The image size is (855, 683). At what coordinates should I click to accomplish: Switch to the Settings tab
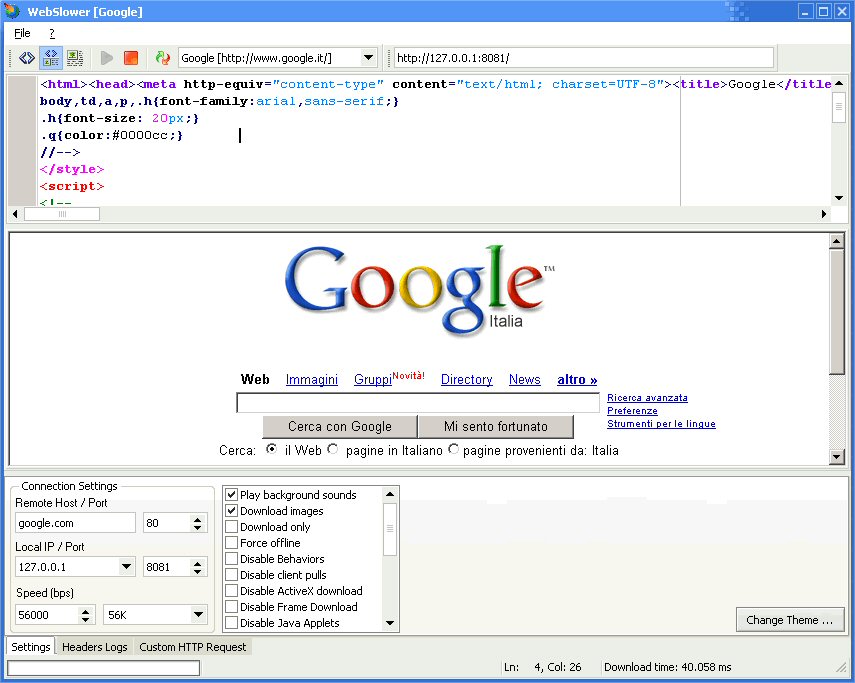coord(31,647)
